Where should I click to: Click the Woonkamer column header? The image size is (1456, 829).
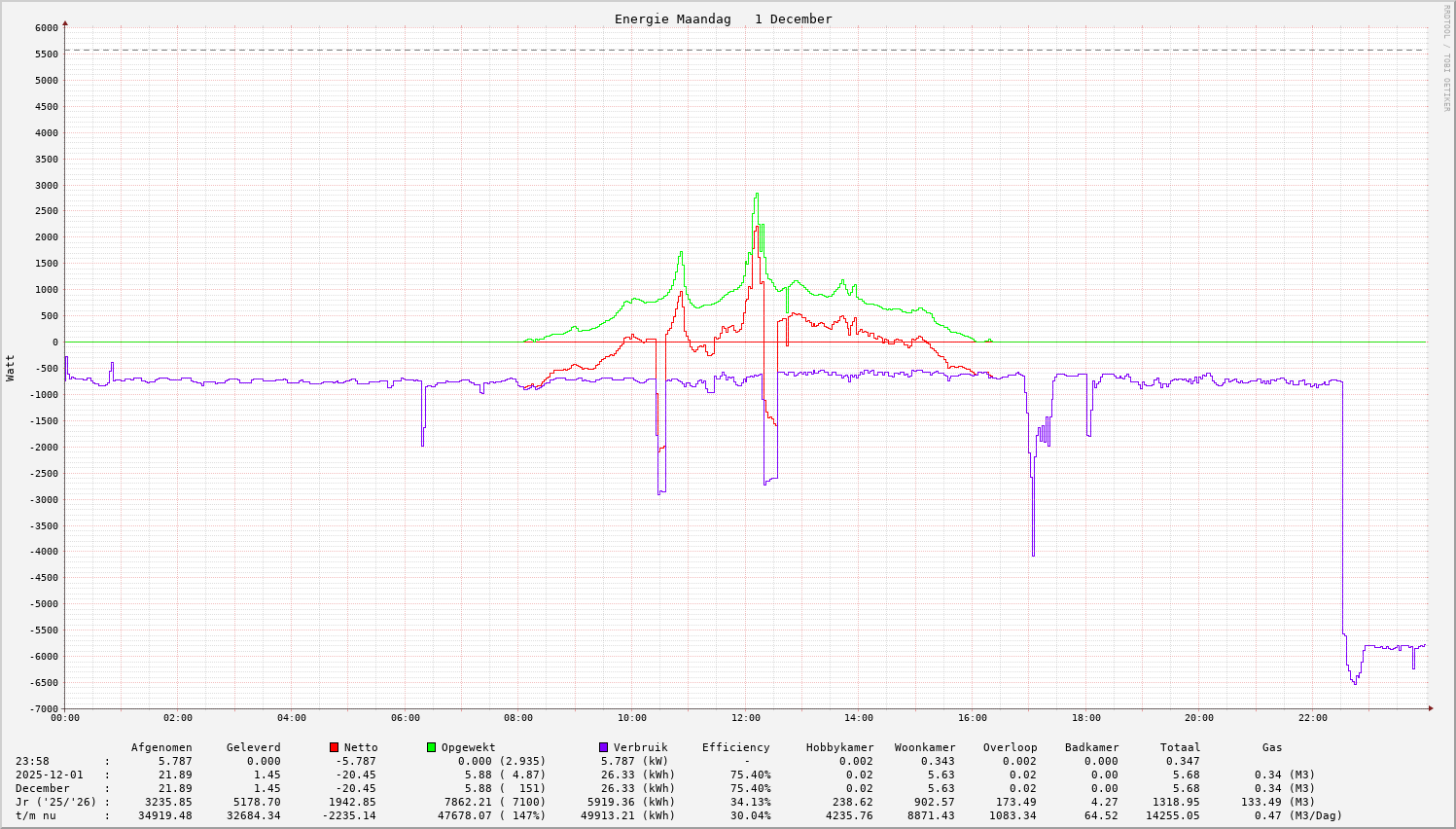(x=924, y=747)
